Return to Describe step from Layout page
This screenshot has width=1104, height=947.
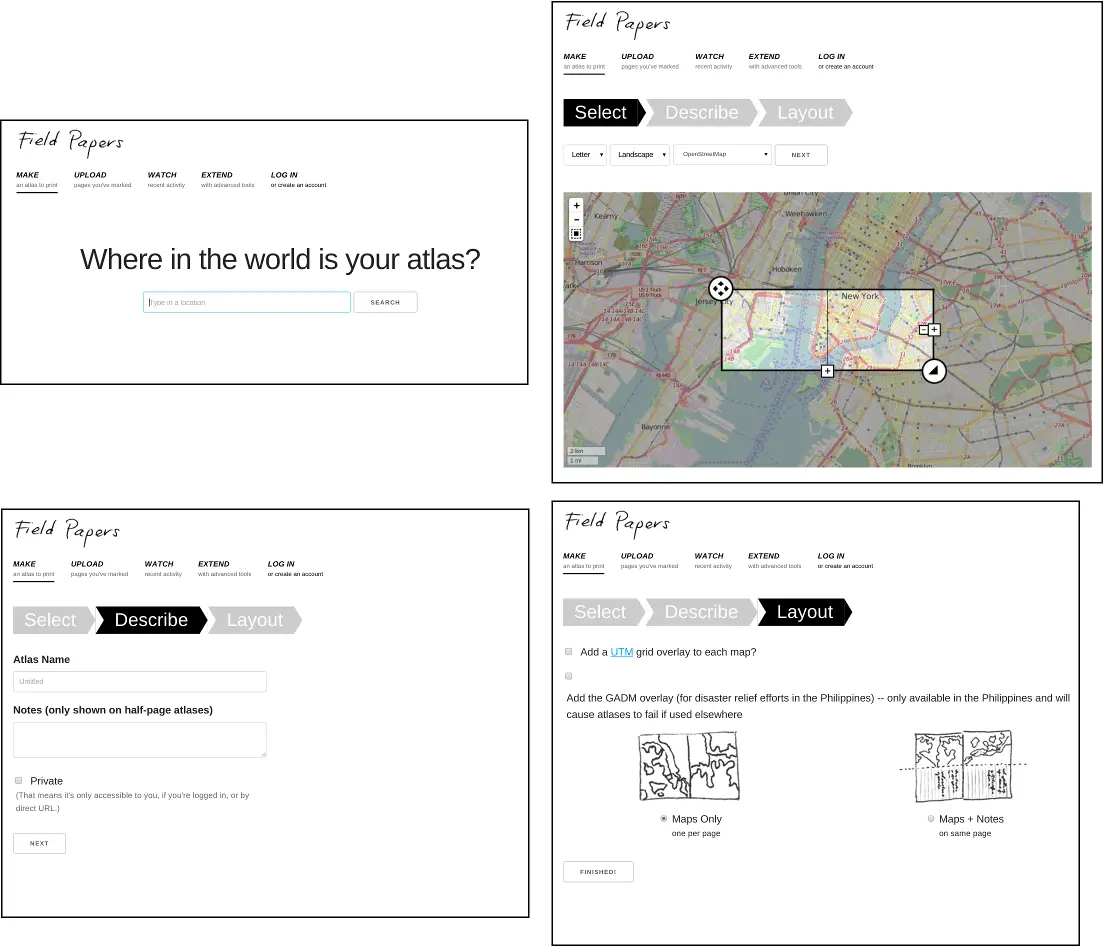point(701,613)
